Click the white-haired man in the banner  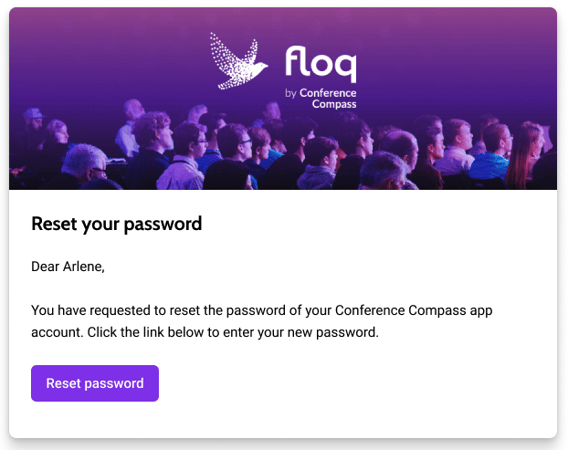[x=84, y=165]
